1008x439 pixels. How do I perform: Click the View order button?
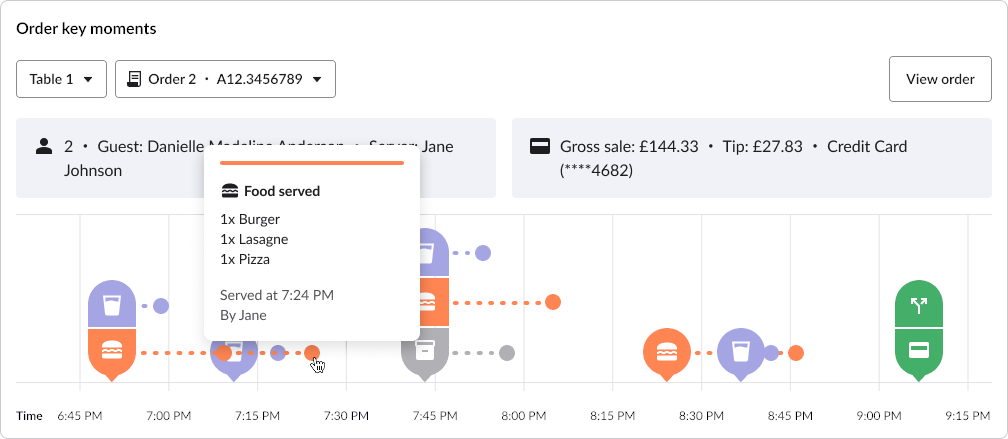point(939,79)
